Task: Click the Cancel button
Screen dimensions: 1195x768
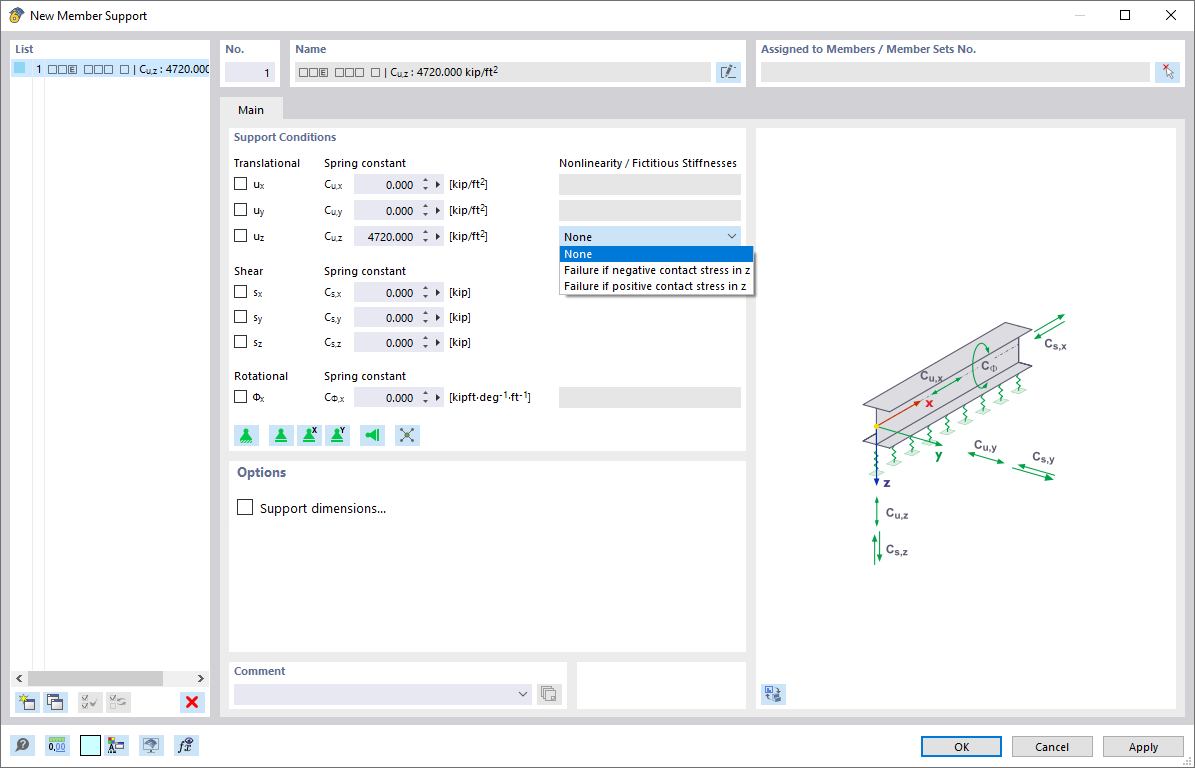Action: pyautogui.click(x=1052, y=747)
